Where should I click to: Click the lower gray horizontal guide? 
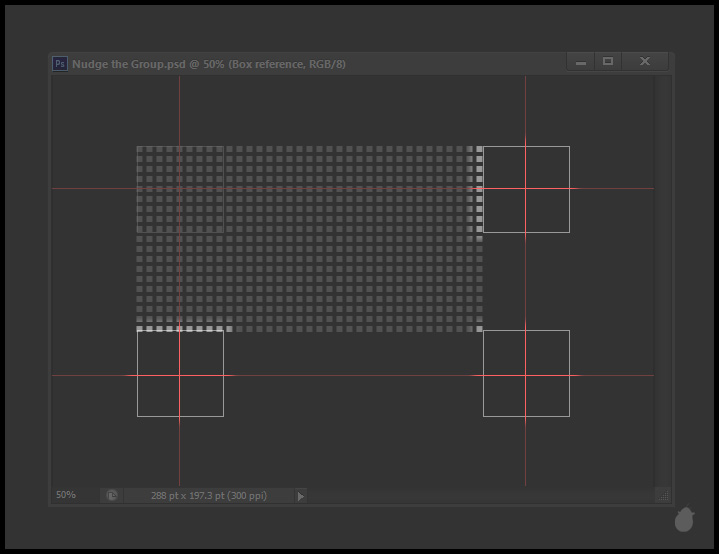tap(350, 375)
